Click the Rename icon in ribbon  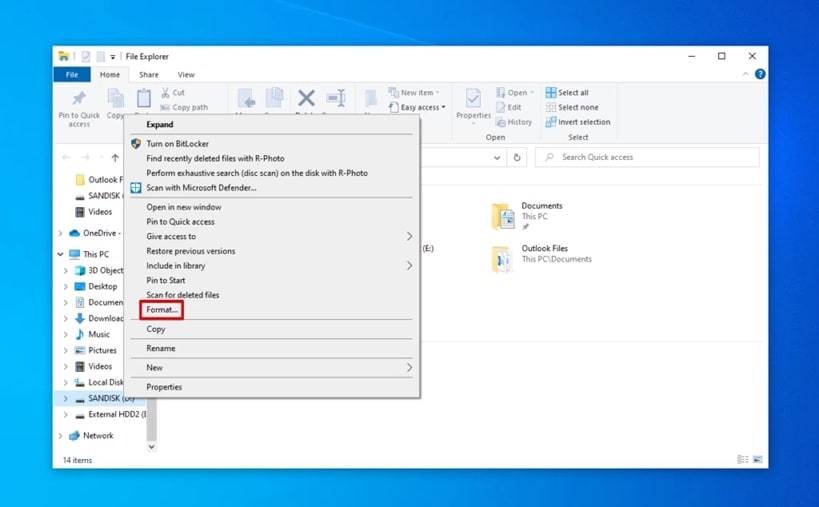(x=336, y=98)
